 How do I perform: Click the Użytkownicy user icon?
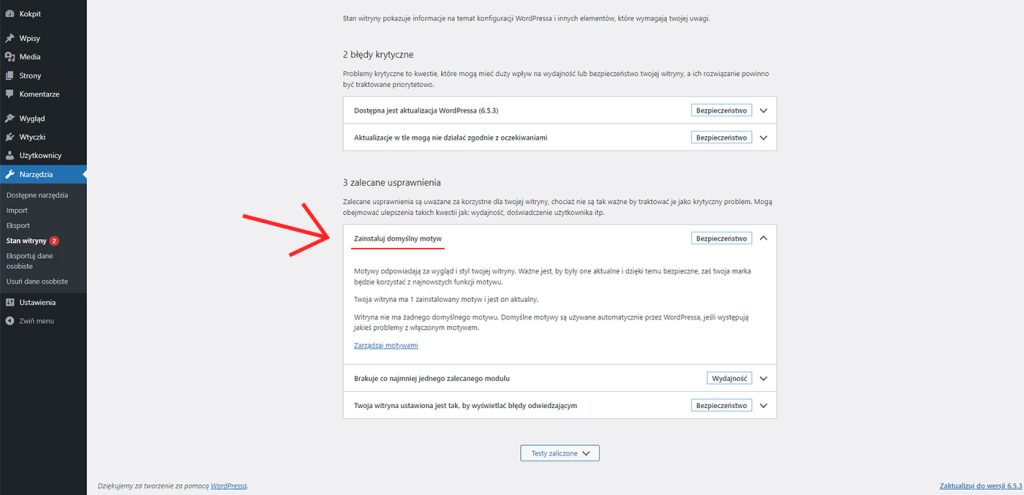point(10,155)
